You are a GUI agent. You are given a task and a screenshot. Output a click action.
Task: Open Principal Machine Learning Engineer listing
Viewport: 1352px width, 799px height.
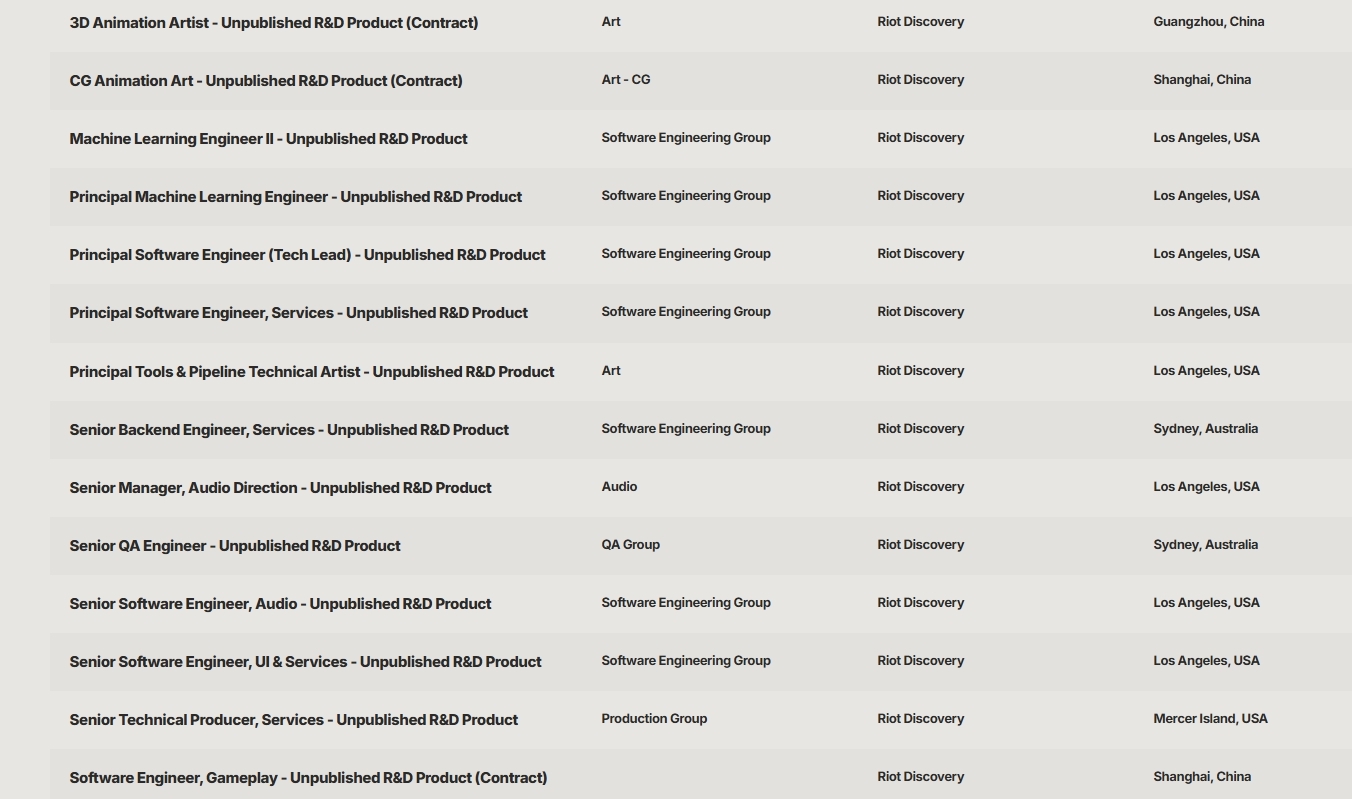point(295,197)
